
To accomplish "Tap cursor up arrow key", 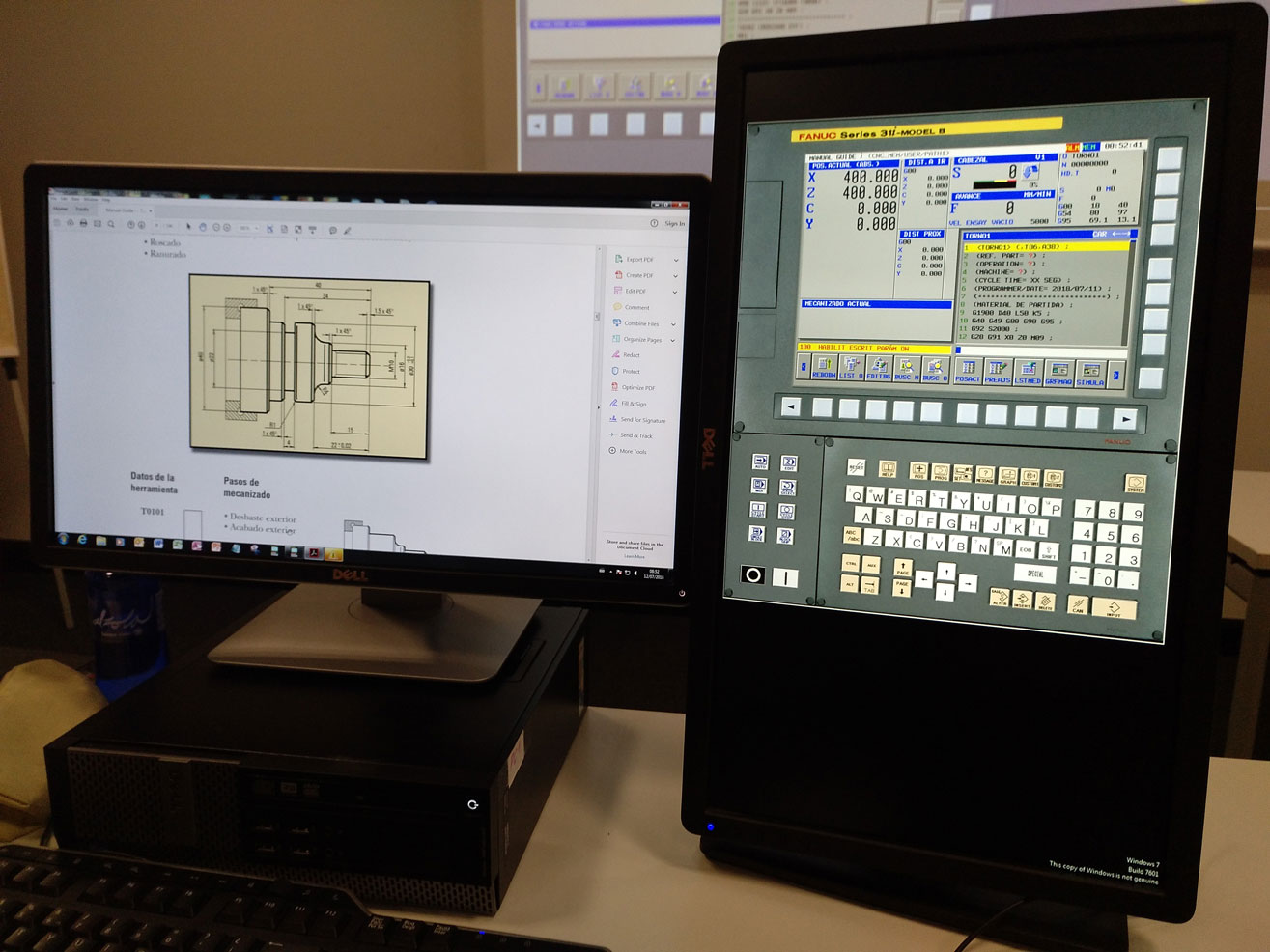I will pos(946,572).
